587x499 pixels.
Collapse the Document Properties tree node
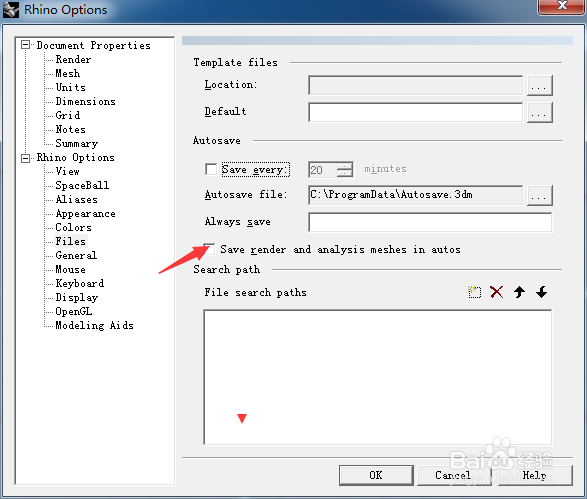(25, 45)
